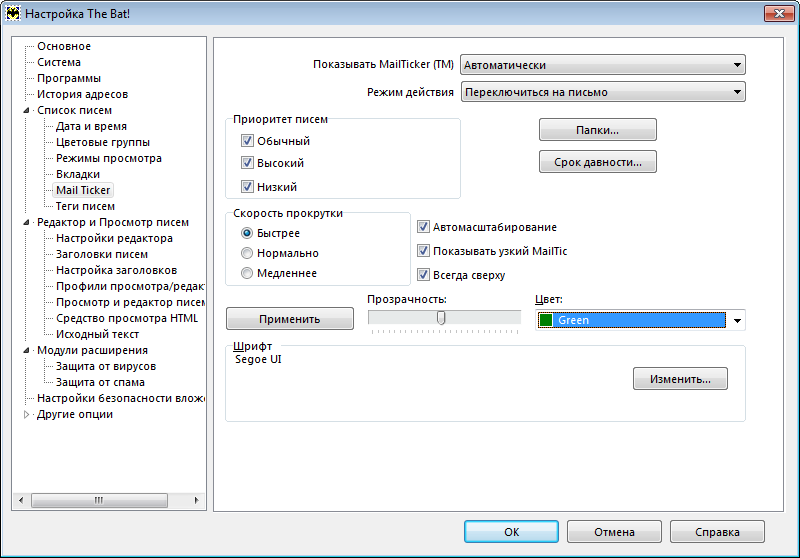The image size is (800, 558).
Task: Click tree scrollbar left arrow
Action: (21, 500)
